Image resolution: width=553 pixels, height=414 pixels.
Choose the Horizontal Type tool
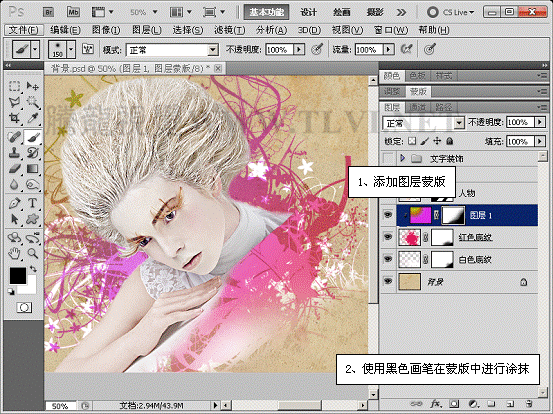point(32,203)
